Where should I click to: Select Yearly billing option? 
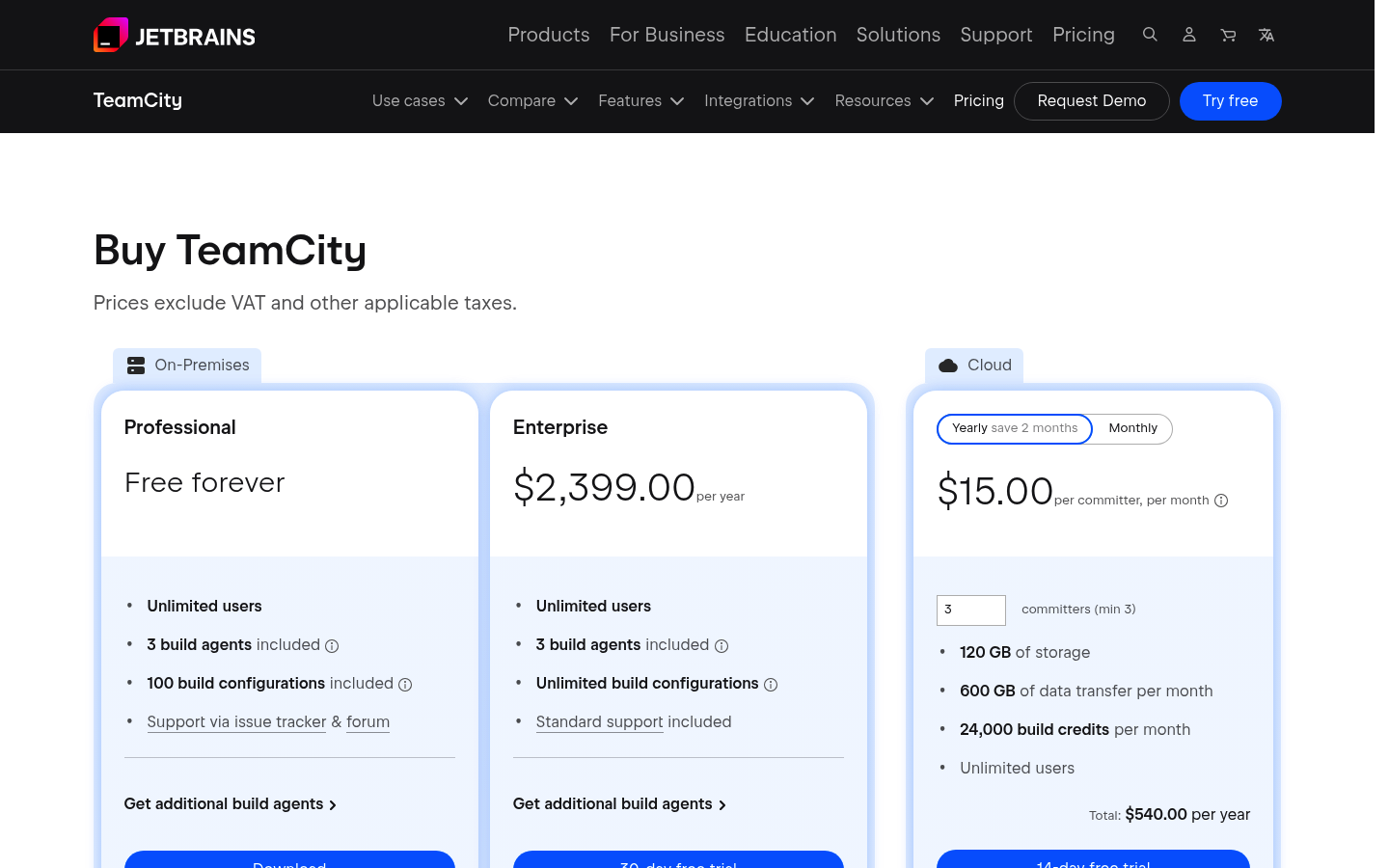1015,429
